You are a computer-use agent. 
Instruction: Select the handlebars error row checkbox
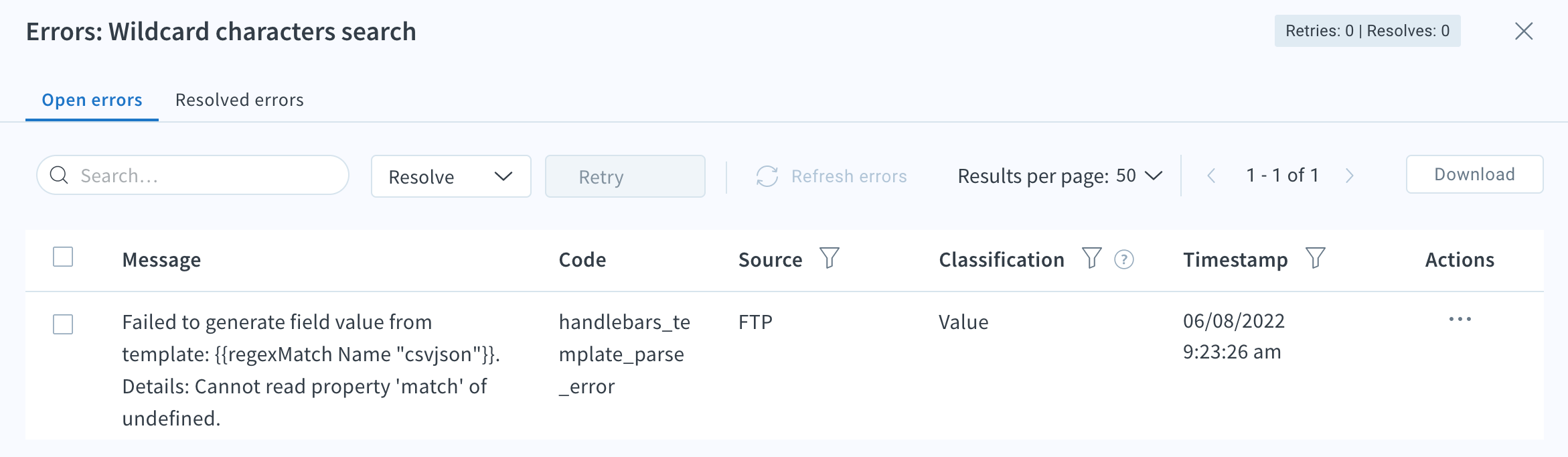(x=63, y=324)
